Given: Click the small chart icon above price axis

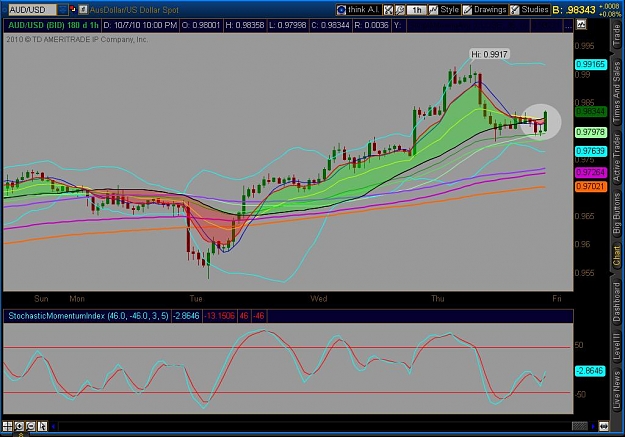Looking at the screenshot, I should (581, 25).
